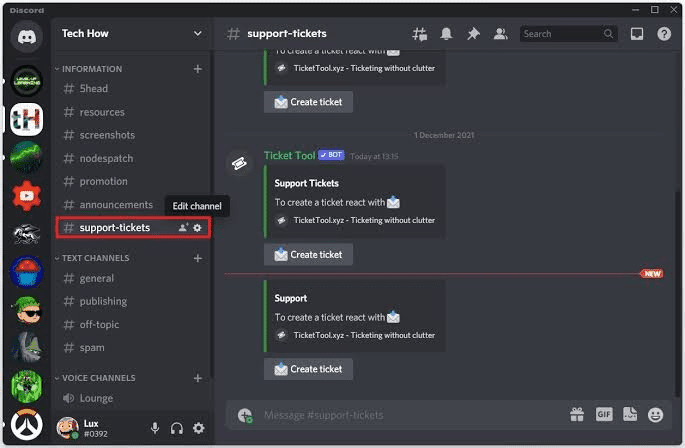Show pinned messages pin icon
The height and width of the screenshot is (448, 685).
tap(473, 34)
